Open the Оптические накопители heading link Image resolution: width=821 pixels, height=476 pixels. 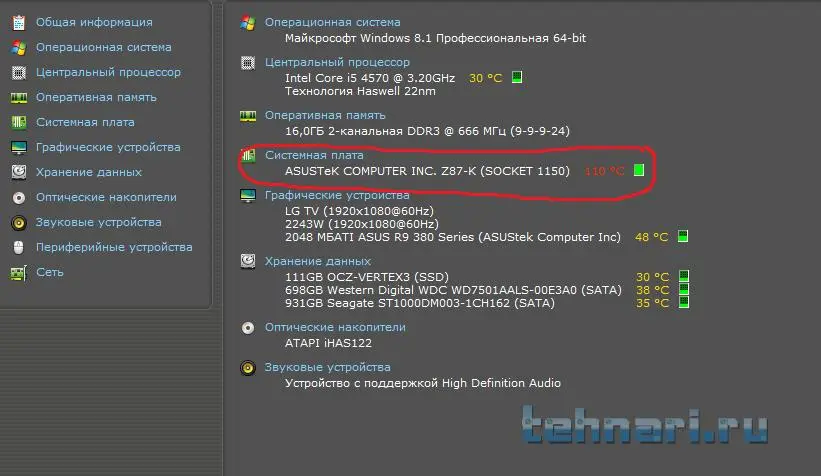click(335, 327)
